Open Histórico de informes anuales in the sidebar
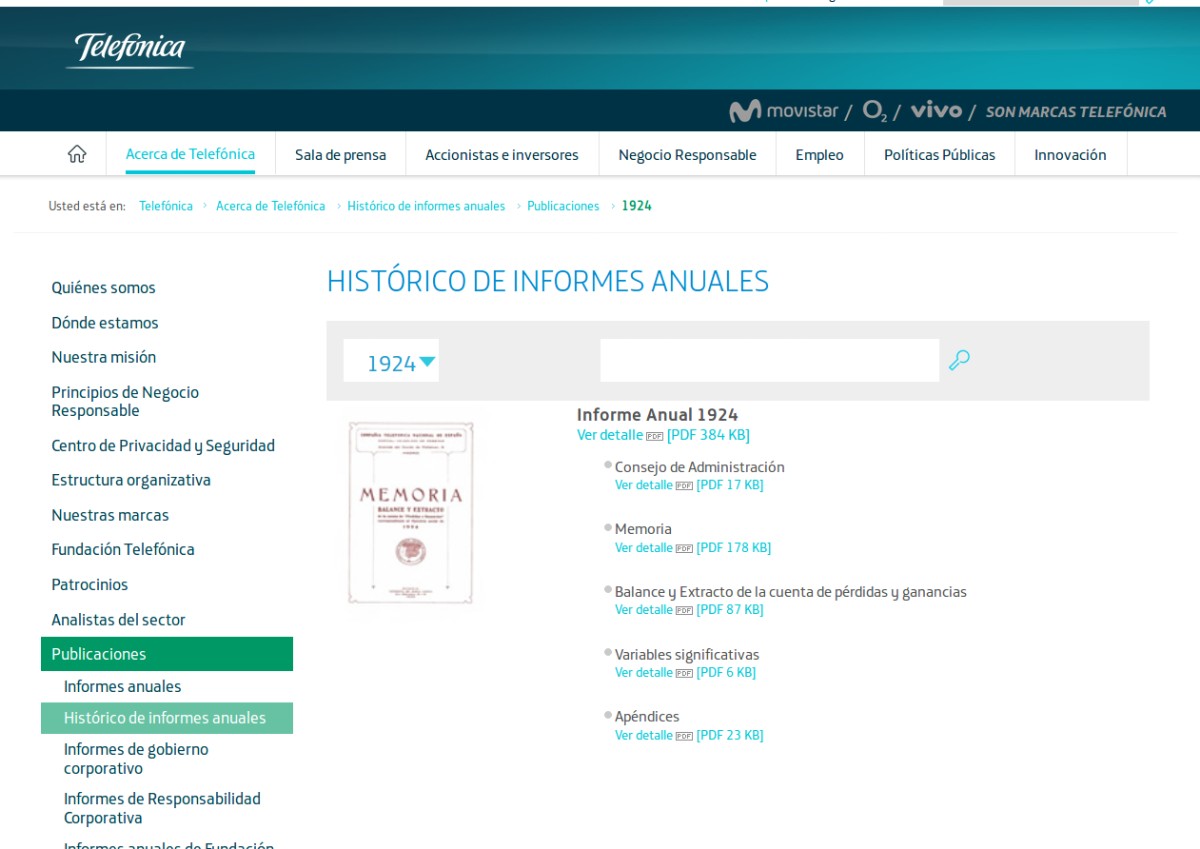The height and width of the screenshot is (849, 1200). pyautogui.click(x=166, y=717)
